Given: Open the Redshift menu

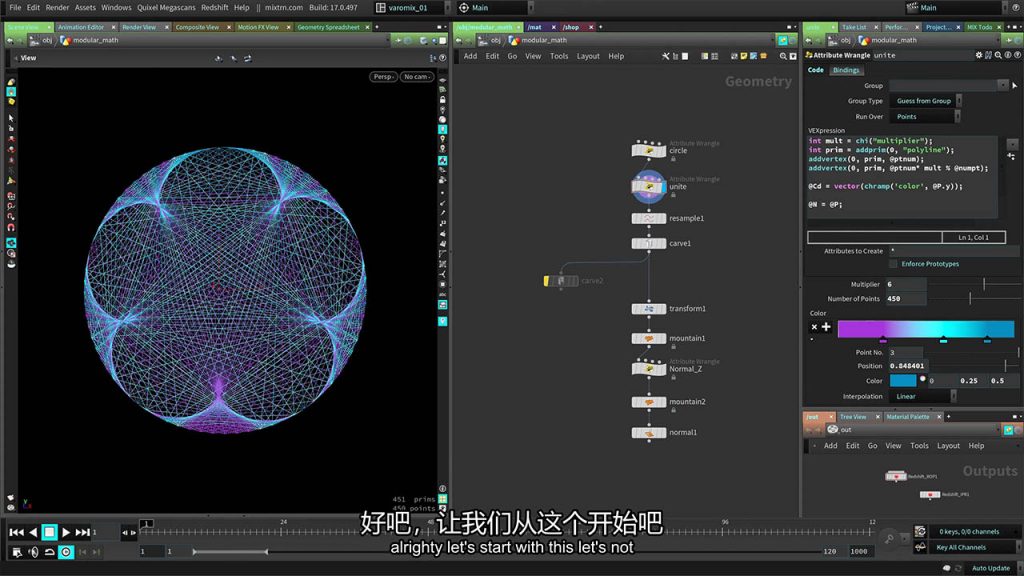Looking at the screenshot, I should pos(214,7).
